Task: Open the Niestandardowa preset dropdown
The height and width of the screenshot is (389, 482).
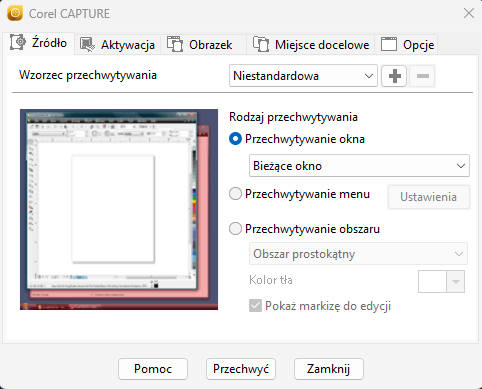Action: (303, 76)
